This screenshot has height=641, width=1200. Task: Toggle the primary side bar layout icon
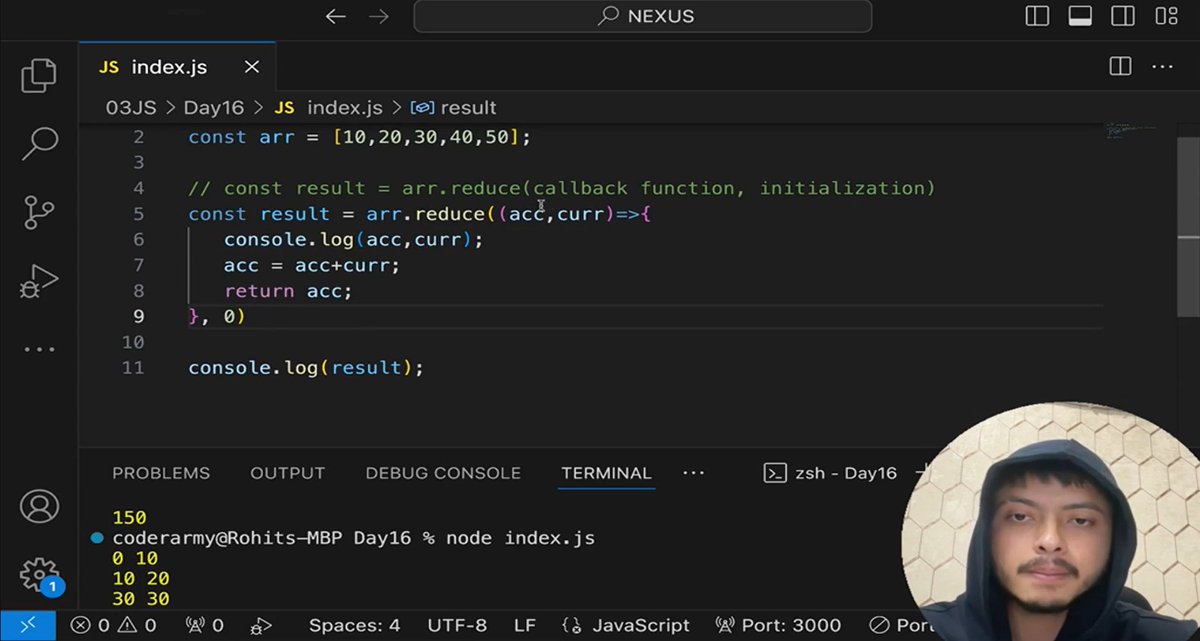(1037, 16)
